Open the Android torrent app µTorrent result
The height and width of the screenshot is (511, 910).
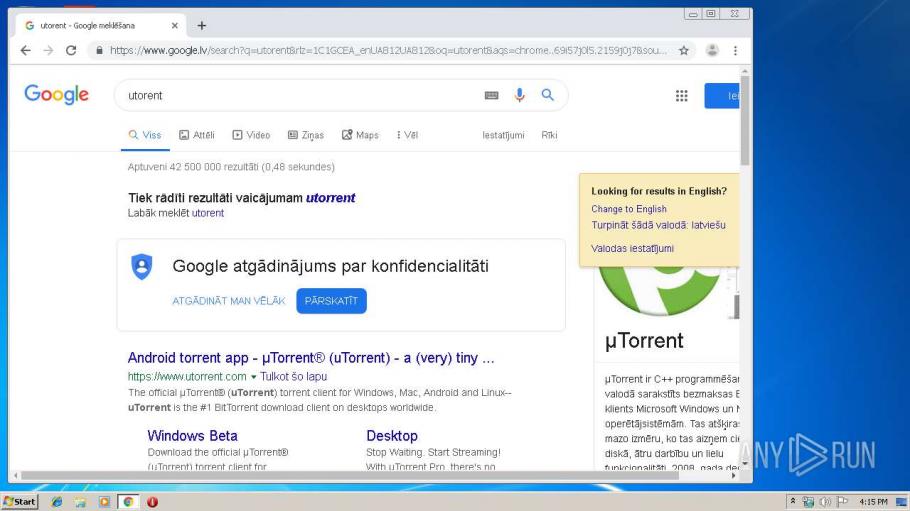pyautogui.click(x=311, y=358)
